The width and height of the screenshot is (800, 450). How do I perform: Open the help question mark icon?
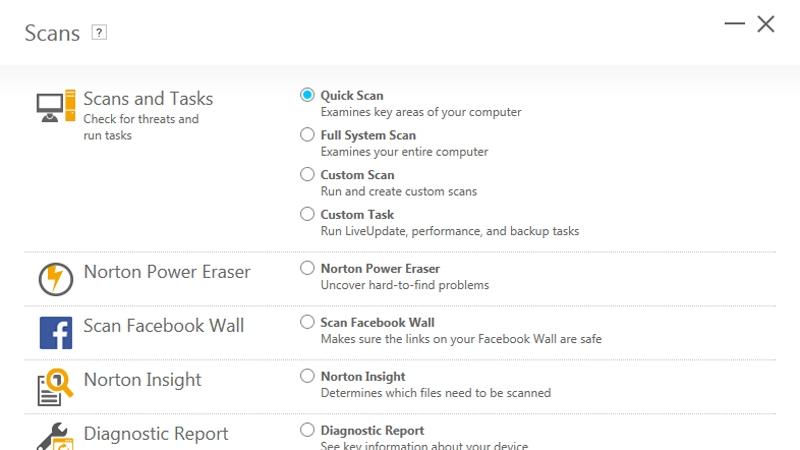point(99,33)
